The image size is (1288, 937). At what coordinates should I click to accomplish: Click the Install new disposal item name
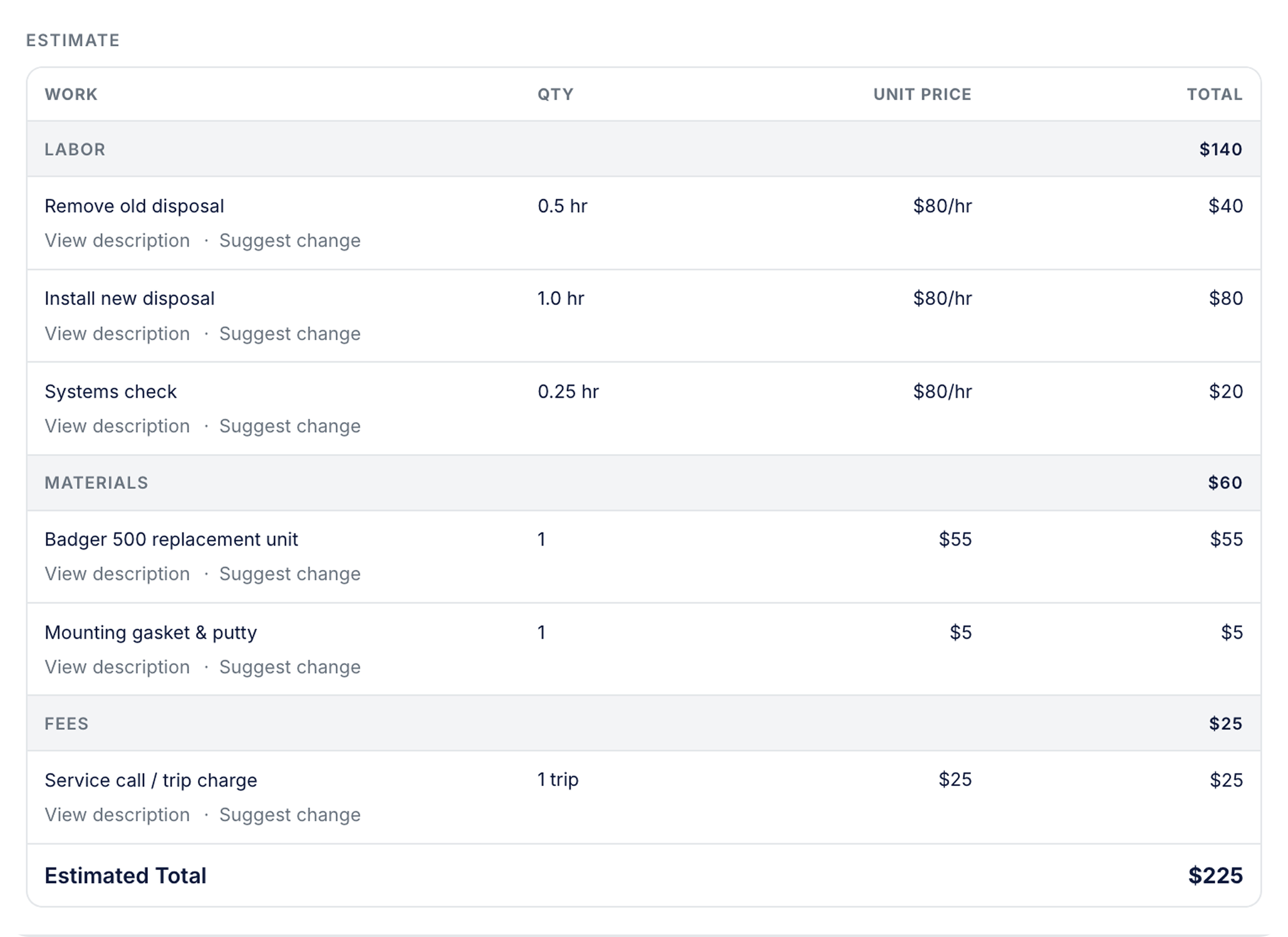click(x=130, y=299)
